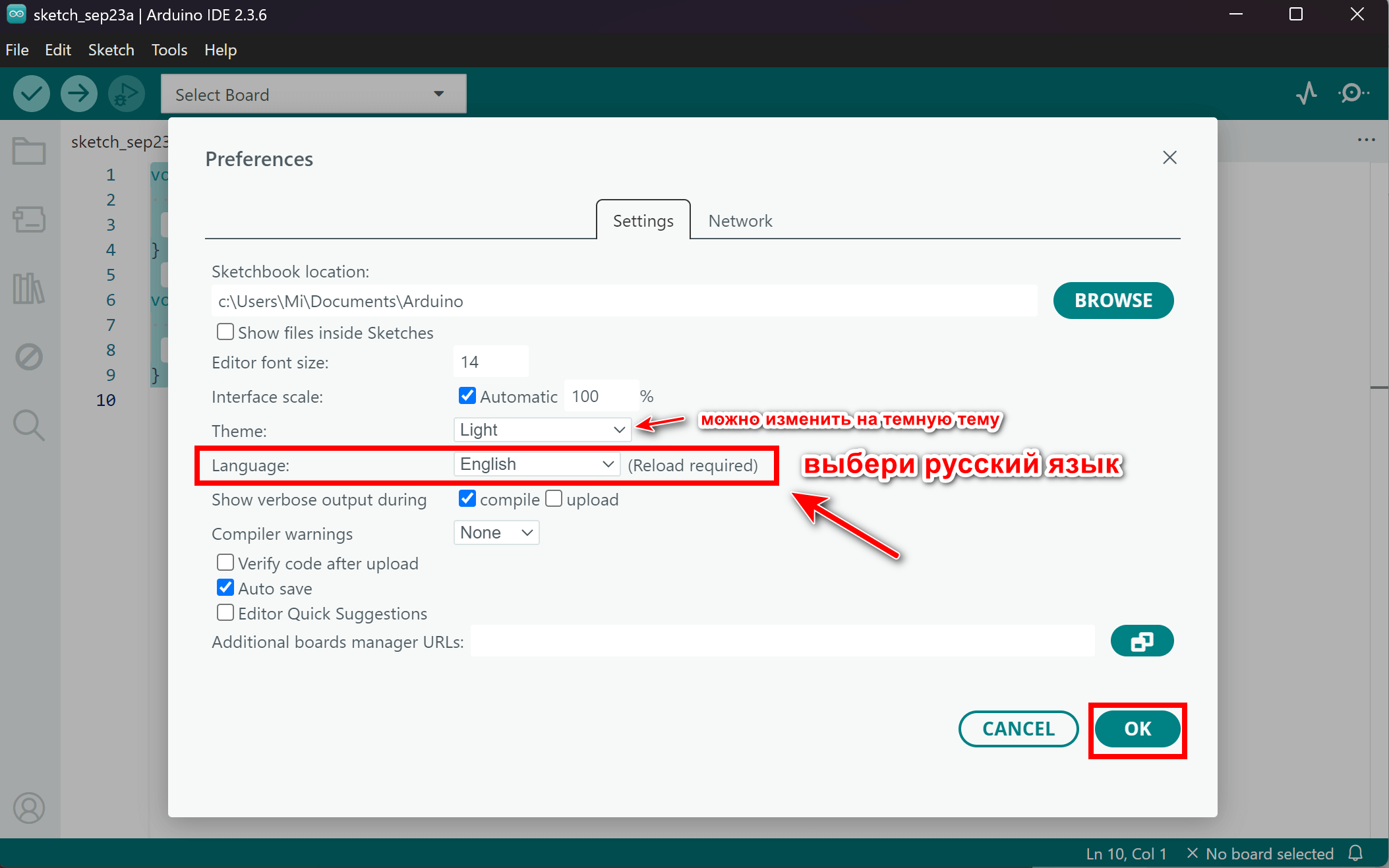Open the Serial Monitor icon

pyautogui.click(x=1353, y=93)
